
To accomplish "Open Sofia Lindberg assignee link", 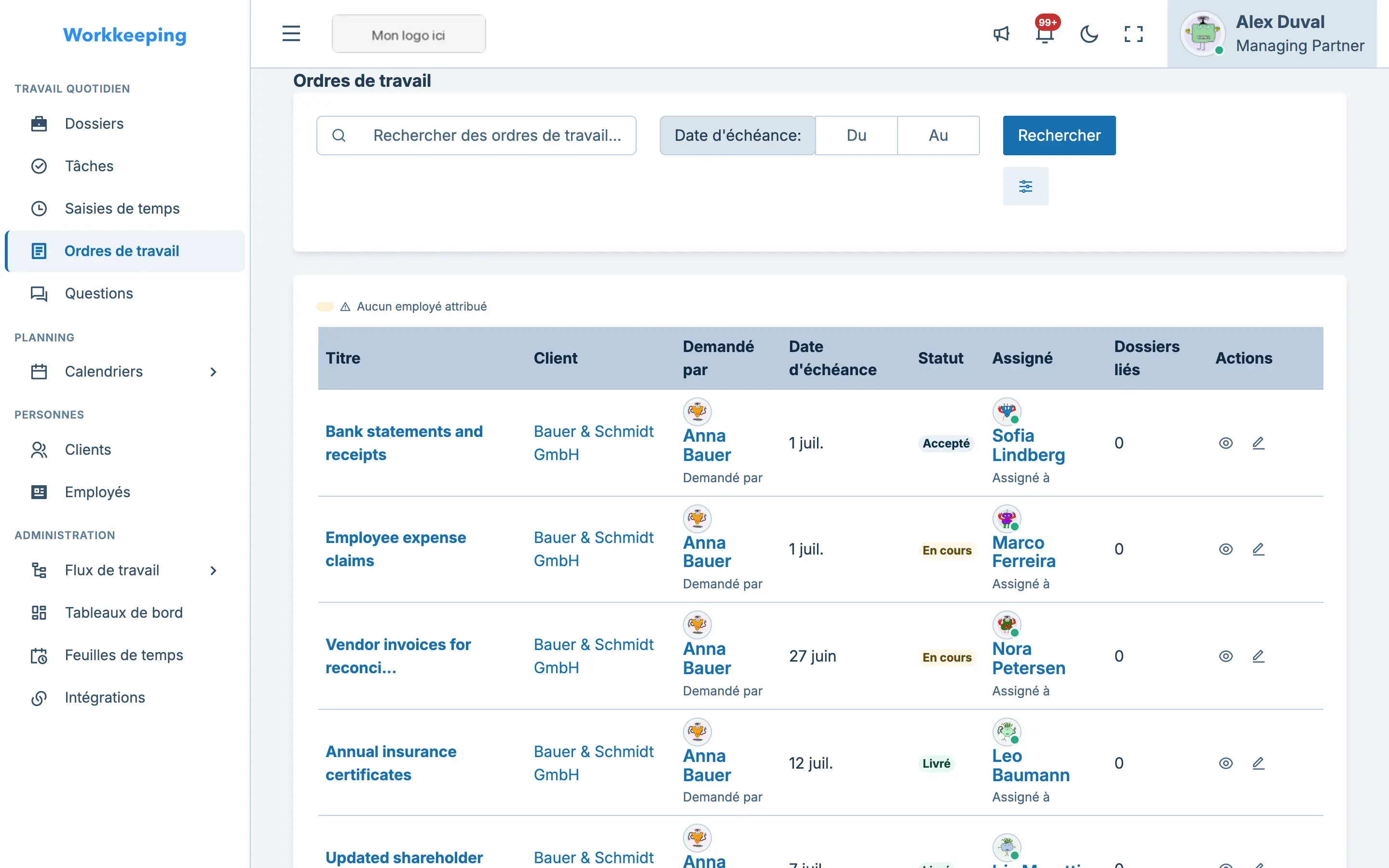I will coord(1029,446).
